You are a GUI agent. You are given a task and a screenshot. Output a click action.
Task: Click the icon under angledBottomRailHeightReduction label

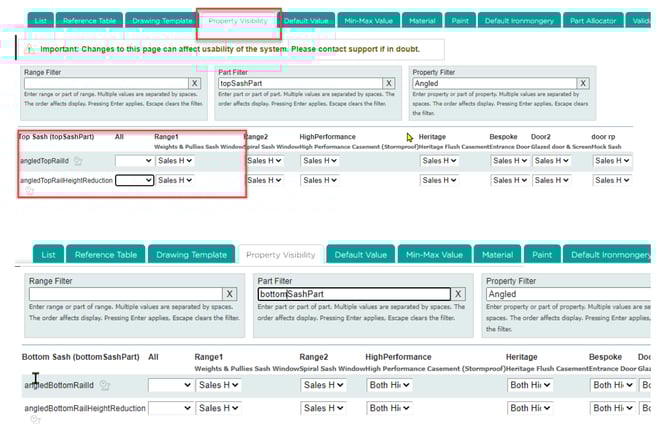pyautogui.click(x=34, y=421)
